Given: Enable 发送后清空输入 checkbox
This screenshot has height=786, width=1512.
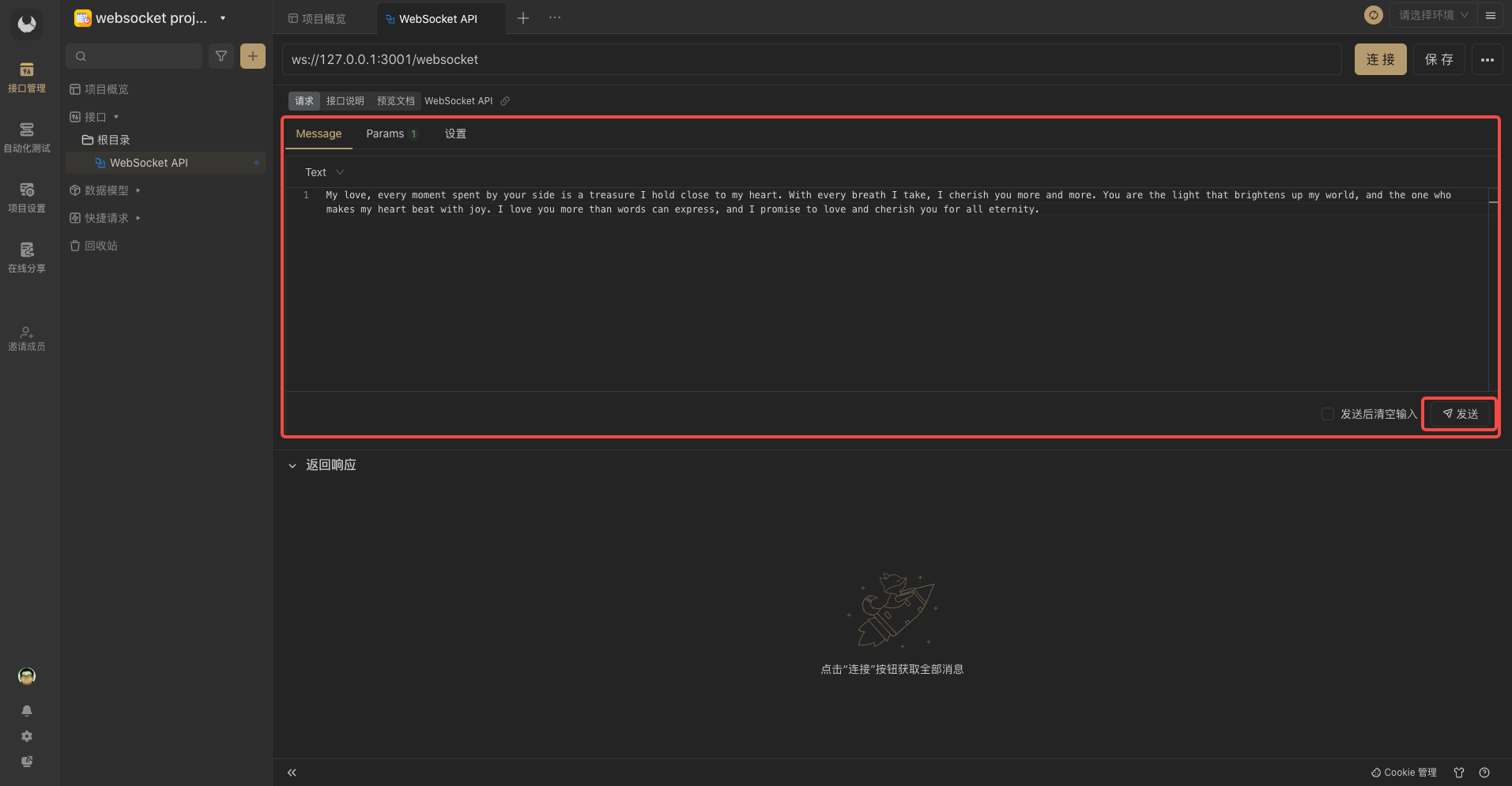Looking at the screenshot, I should (x=1327, y=414).
